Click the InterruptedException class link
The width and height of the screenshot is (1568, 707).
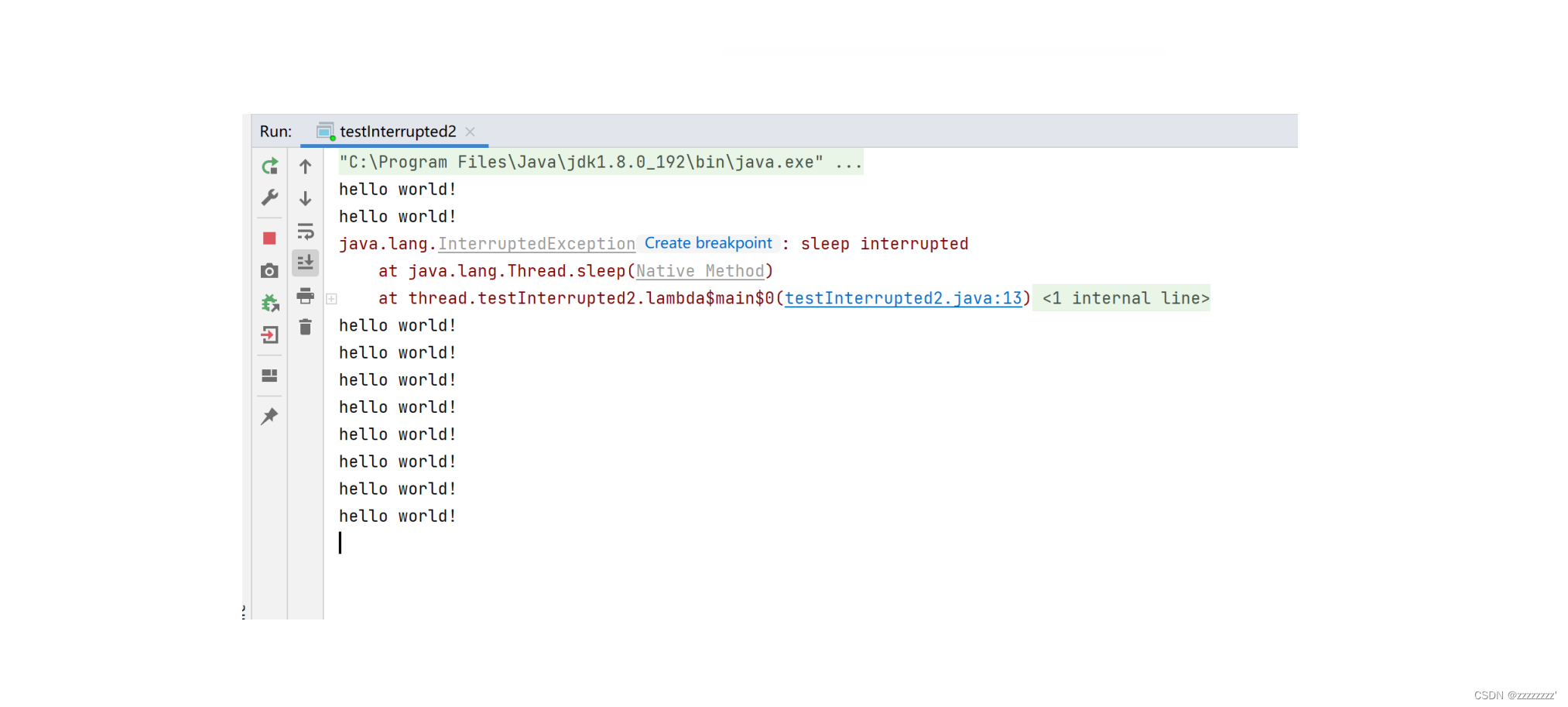536,244
